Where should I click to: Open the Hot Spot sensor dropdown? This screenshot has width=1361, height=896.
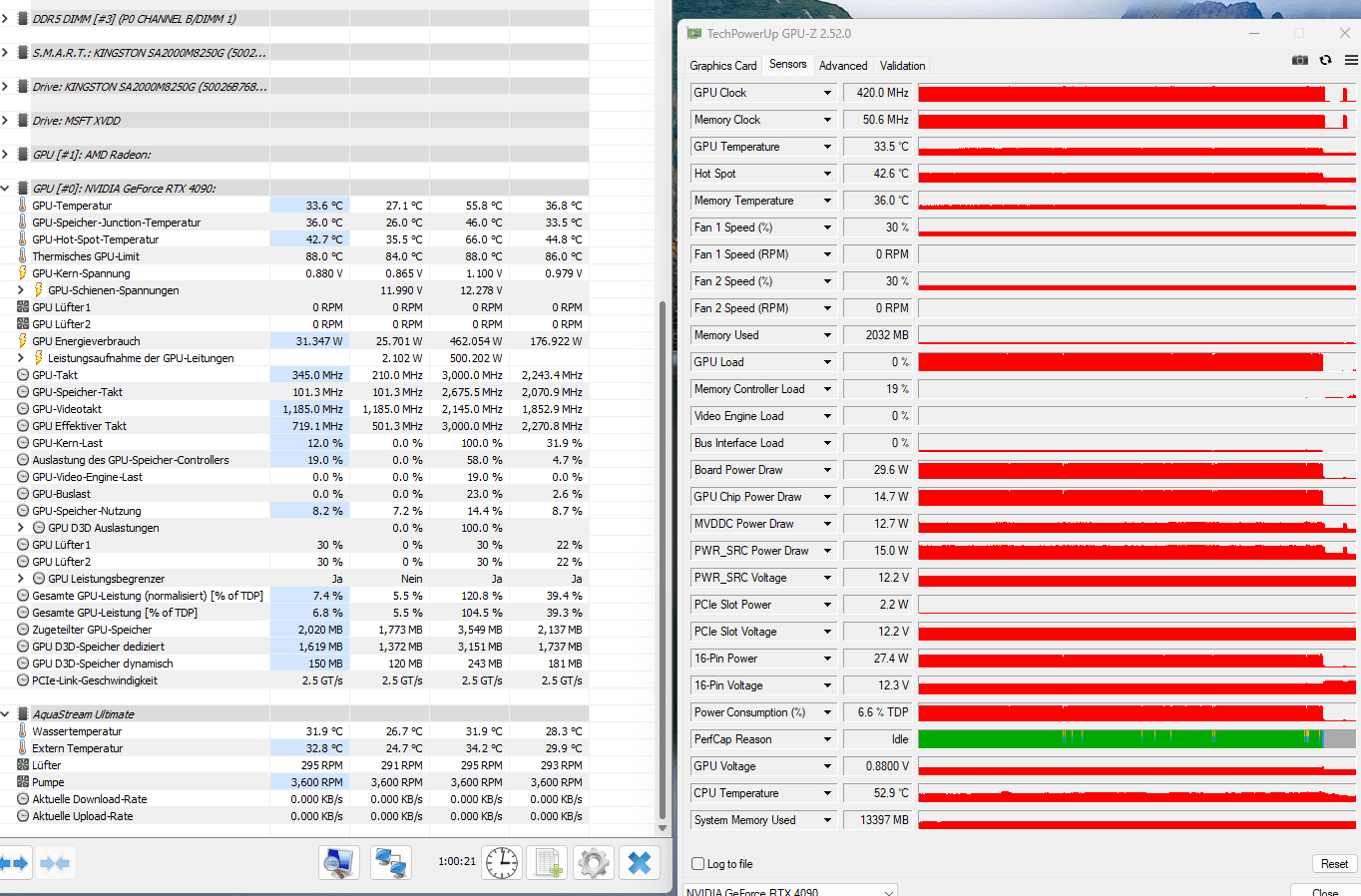(827, 174)
